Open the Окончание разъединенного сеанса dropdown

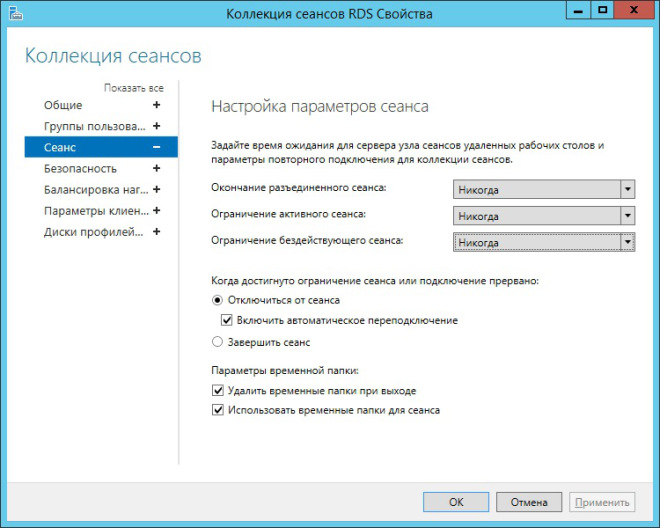(543, 189)
